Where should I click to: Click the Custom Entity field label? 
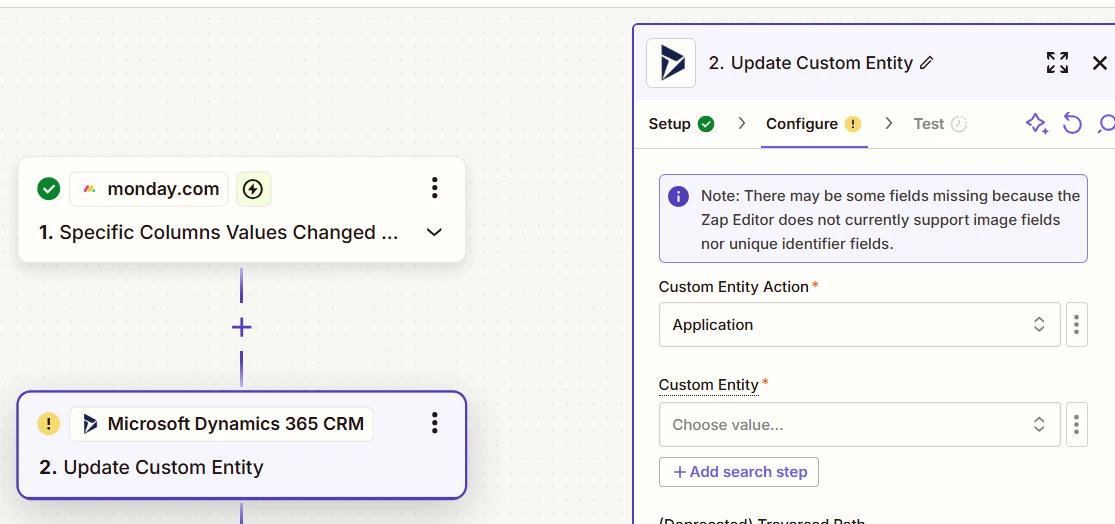coord(708,385)
